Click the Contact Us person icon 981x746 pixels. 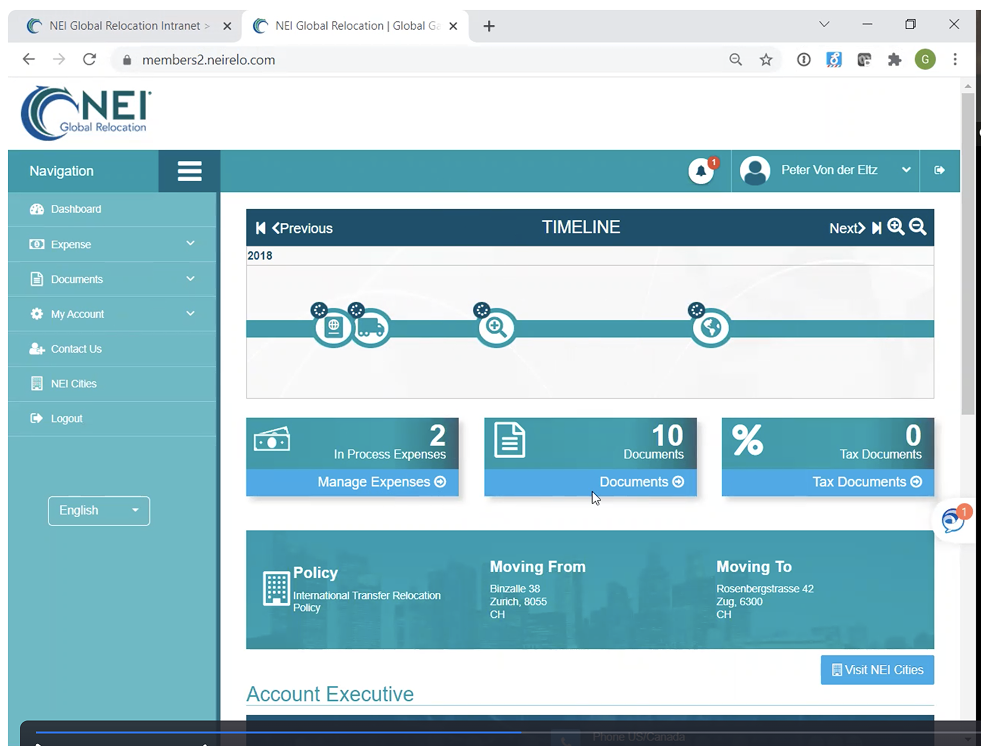click(x=37, y=349)
